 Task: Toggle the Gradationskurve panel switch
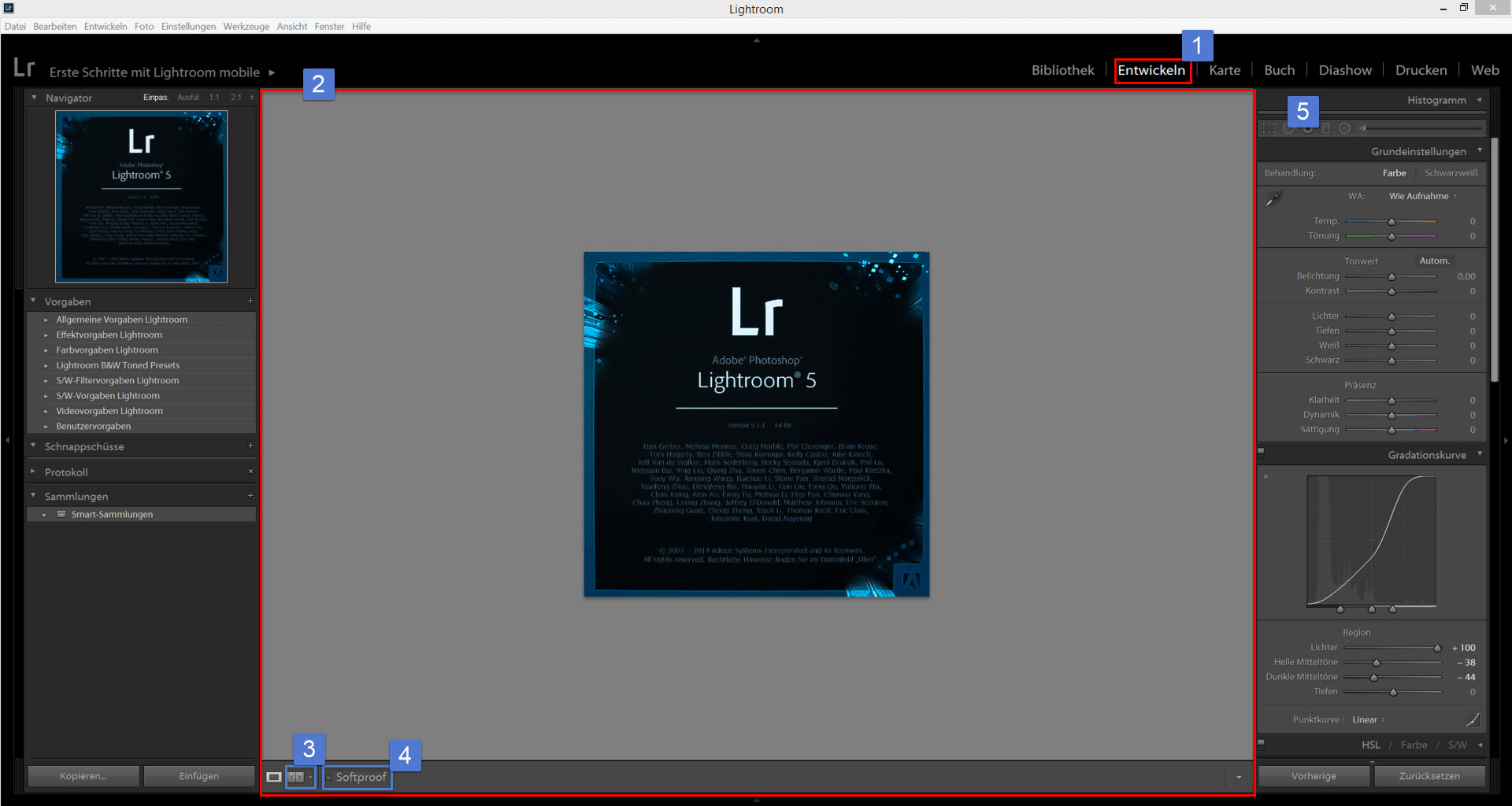1261,453
